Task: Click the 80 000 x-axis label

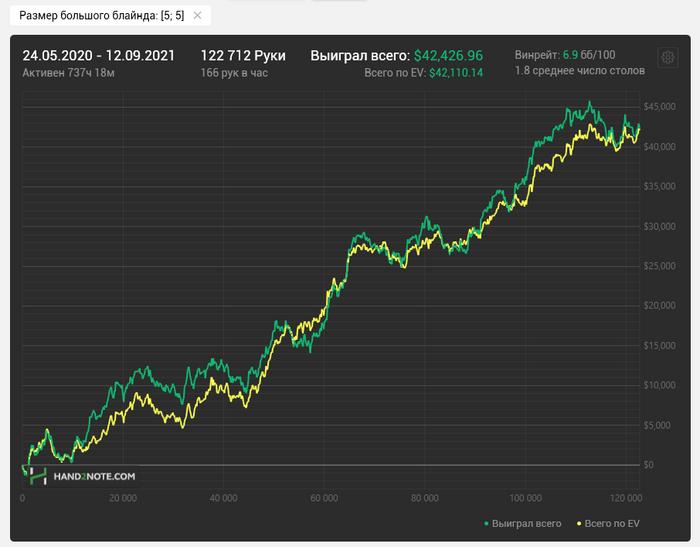Action: [425, 498]
